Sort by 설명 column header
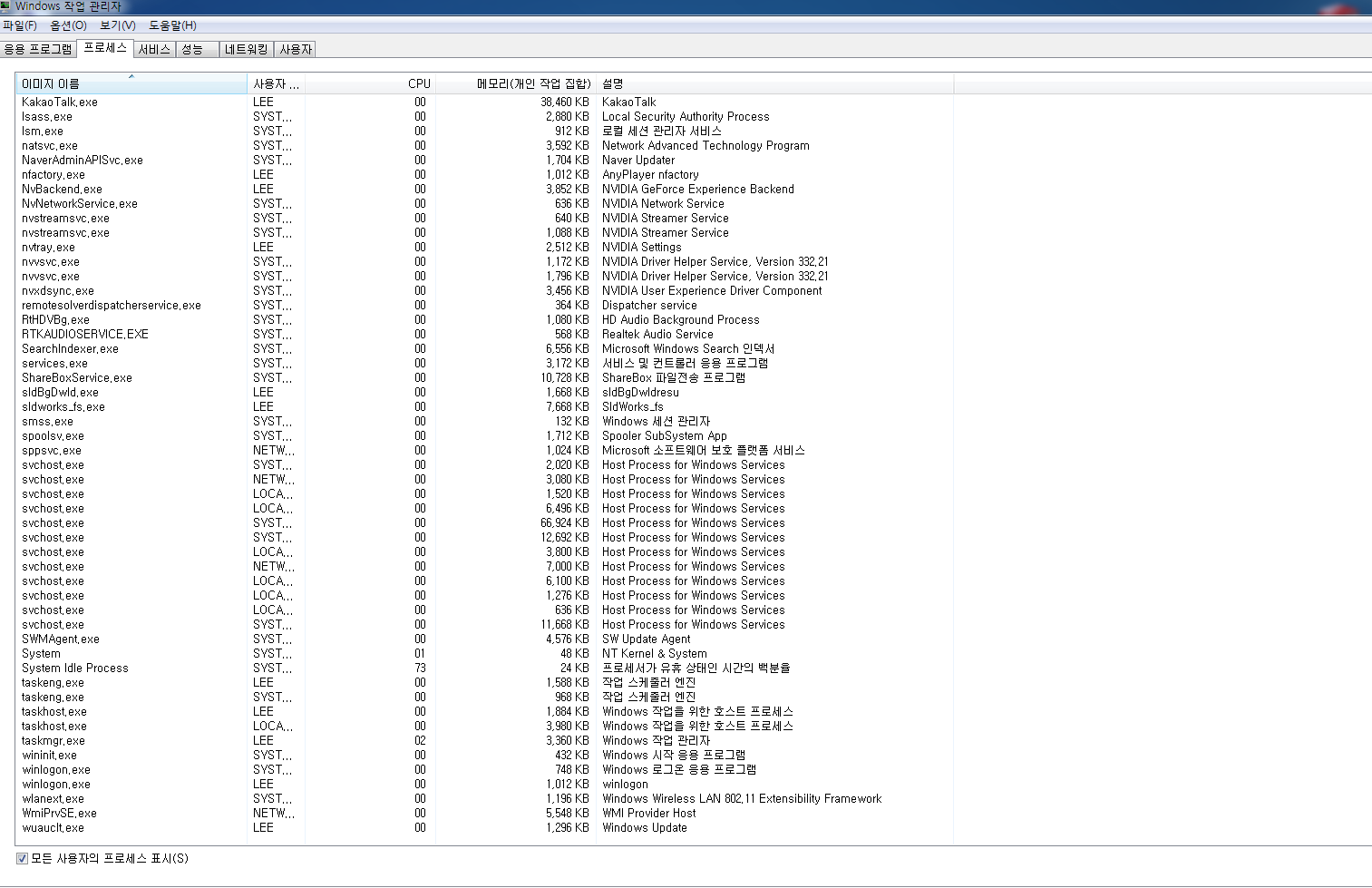 [x=774, y=83]
